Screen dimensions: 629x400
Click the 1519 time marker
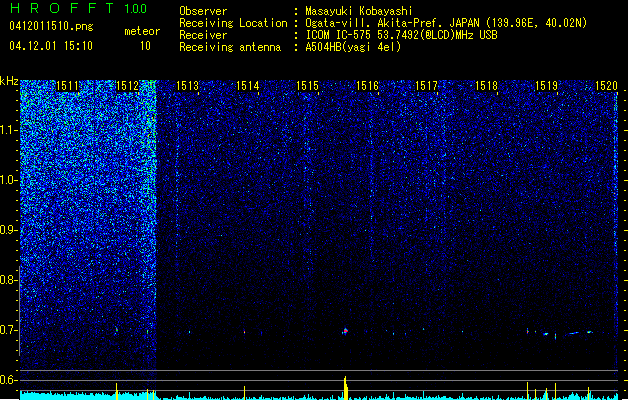coord(546,86)
